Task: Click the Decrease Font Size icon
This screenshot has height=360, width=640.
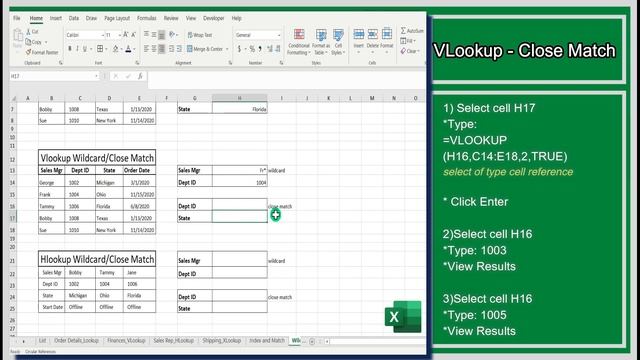Action: click(133, 35)
